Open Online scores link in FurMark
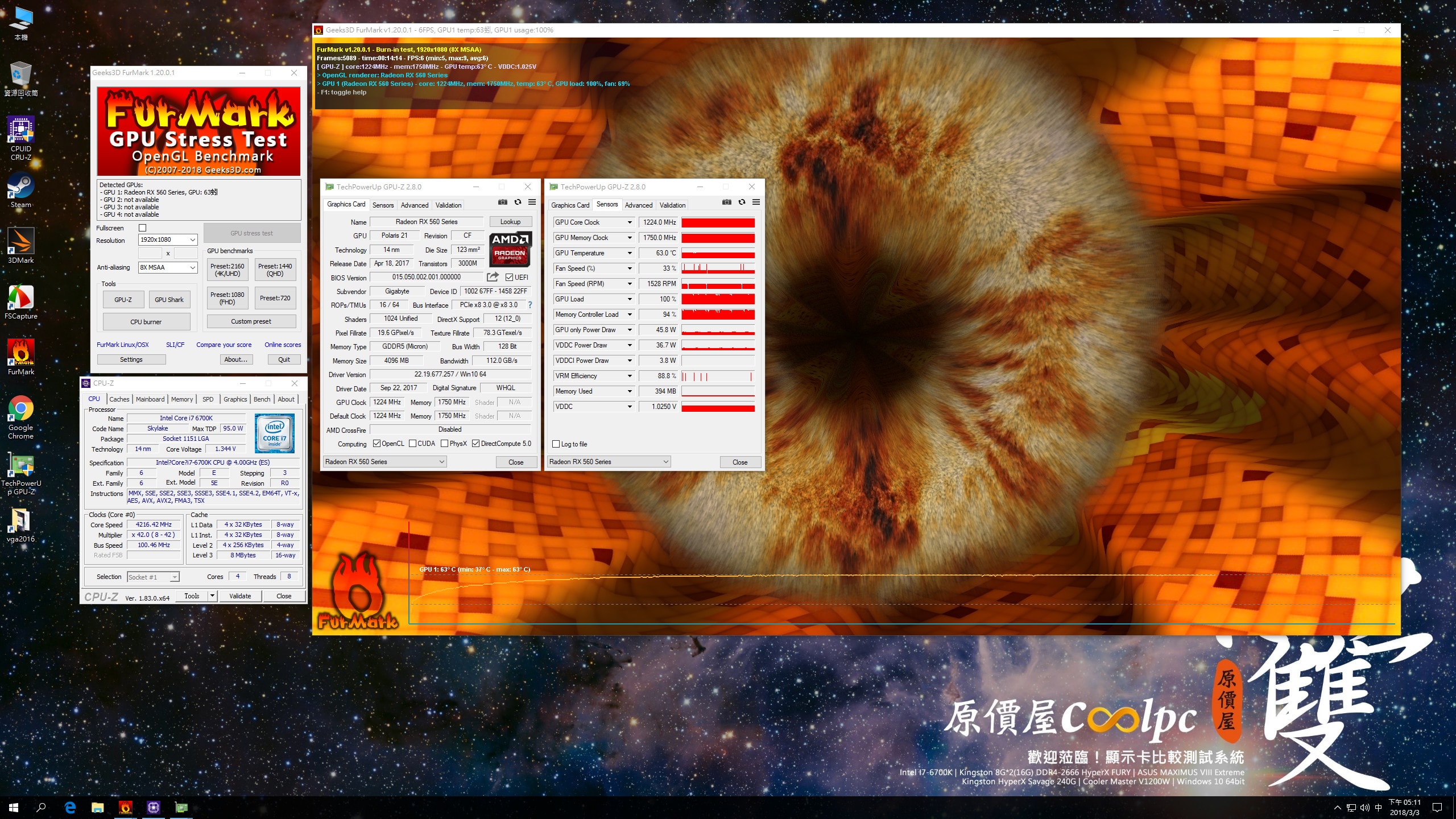 point(283,345)
